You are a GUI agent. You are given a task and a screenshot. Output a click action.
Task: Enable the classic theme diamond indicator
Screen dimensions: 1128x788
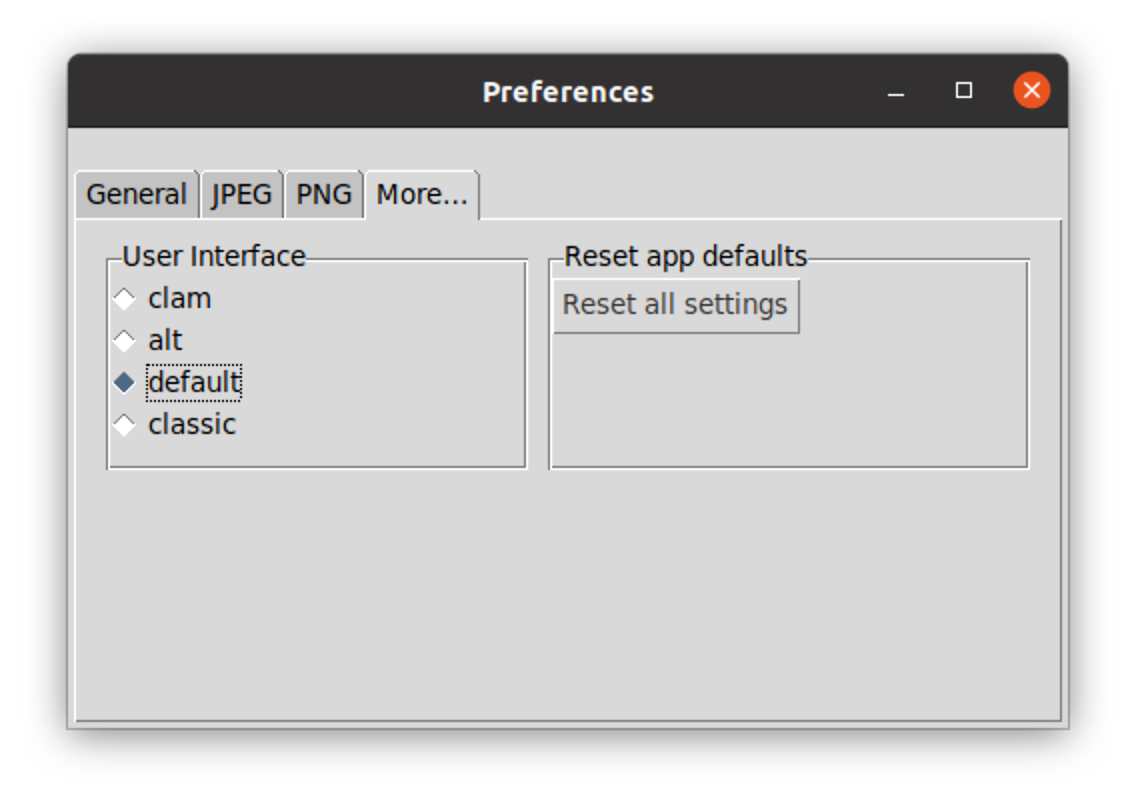[x=124, y=424]
